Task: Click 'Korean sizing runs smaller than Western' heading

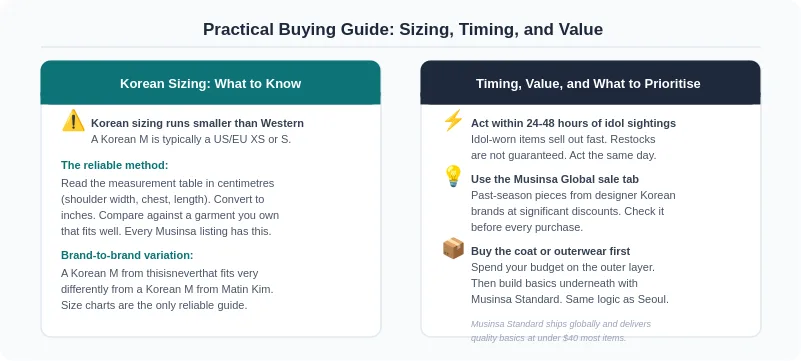Action: pos(197,123)
